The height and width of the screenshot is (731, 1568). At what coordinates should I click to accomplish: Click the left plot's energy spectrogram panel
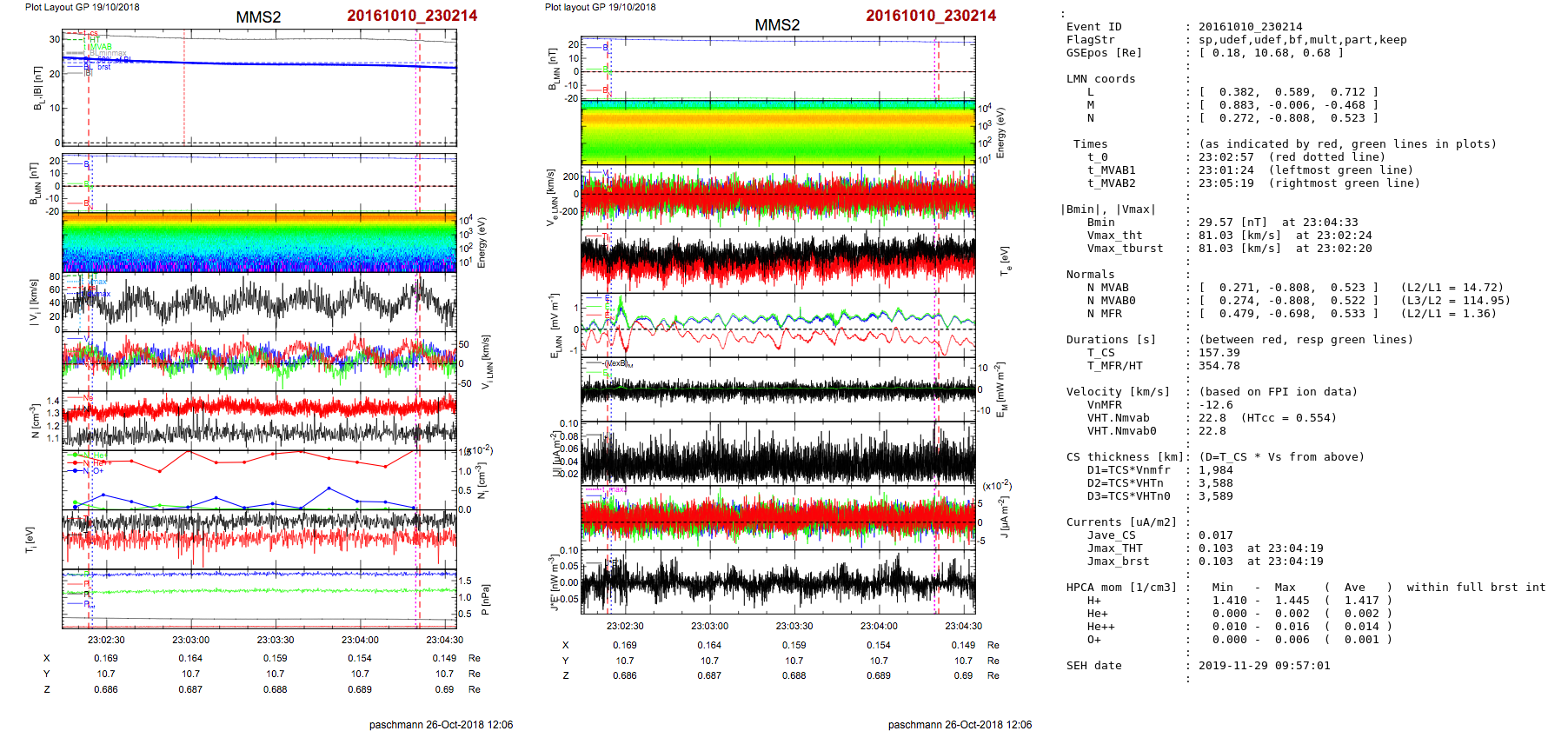[x=259, y=242]
